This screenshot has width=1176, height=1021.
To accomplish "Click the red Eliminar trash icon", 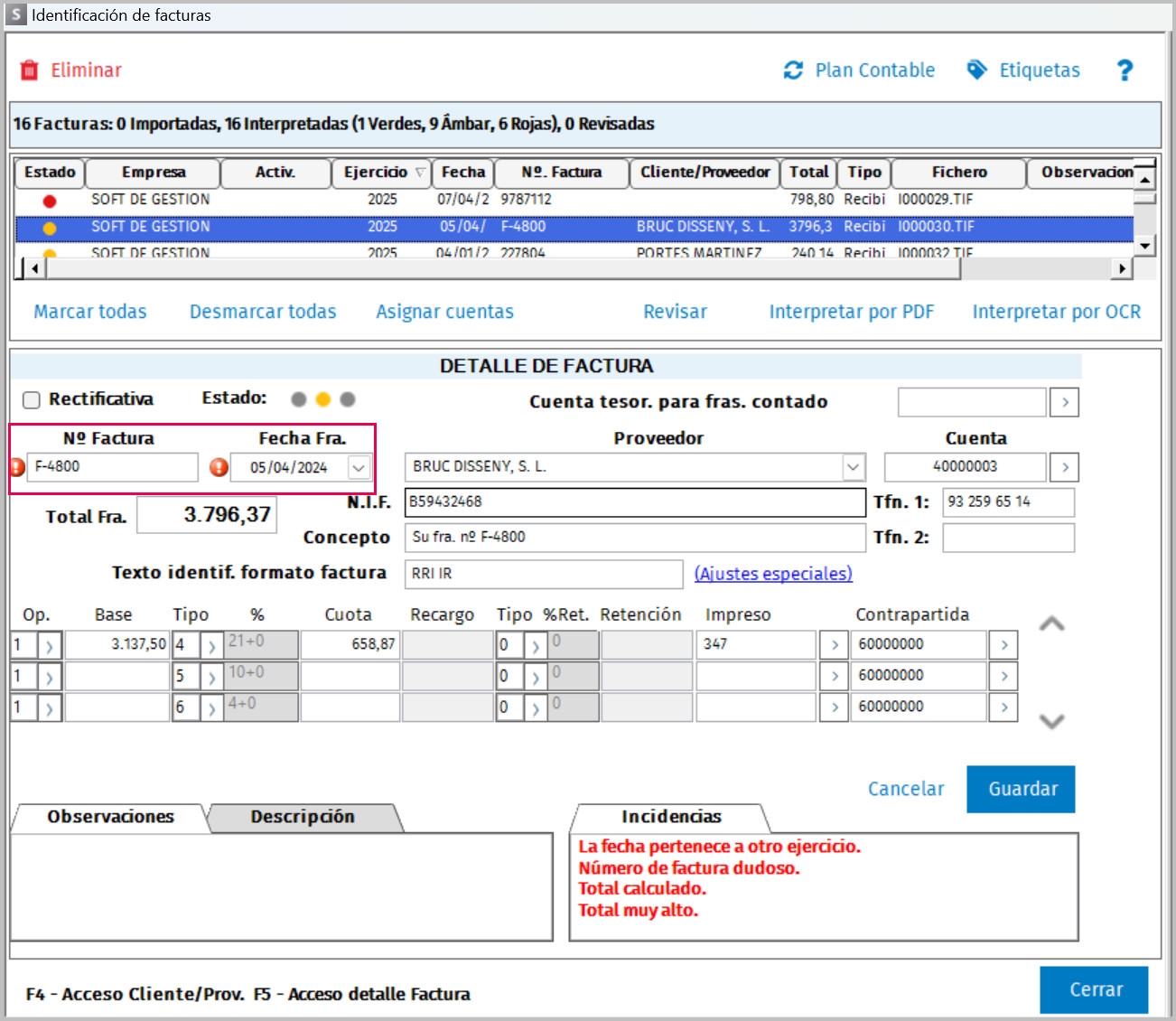I will point(30,70).
